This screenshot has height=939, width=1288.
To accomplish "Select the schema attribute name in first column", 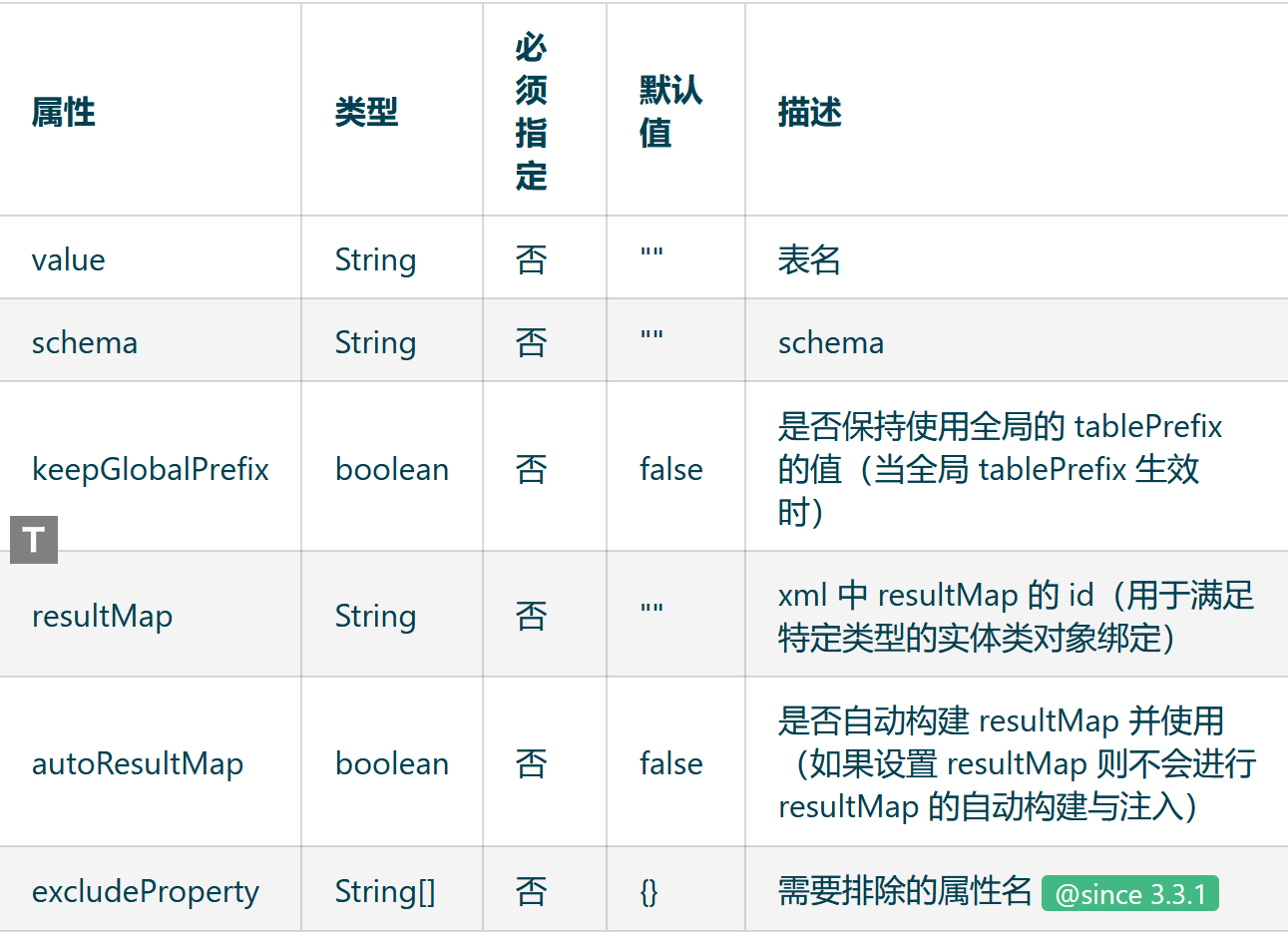I will [x=85, y=343].
